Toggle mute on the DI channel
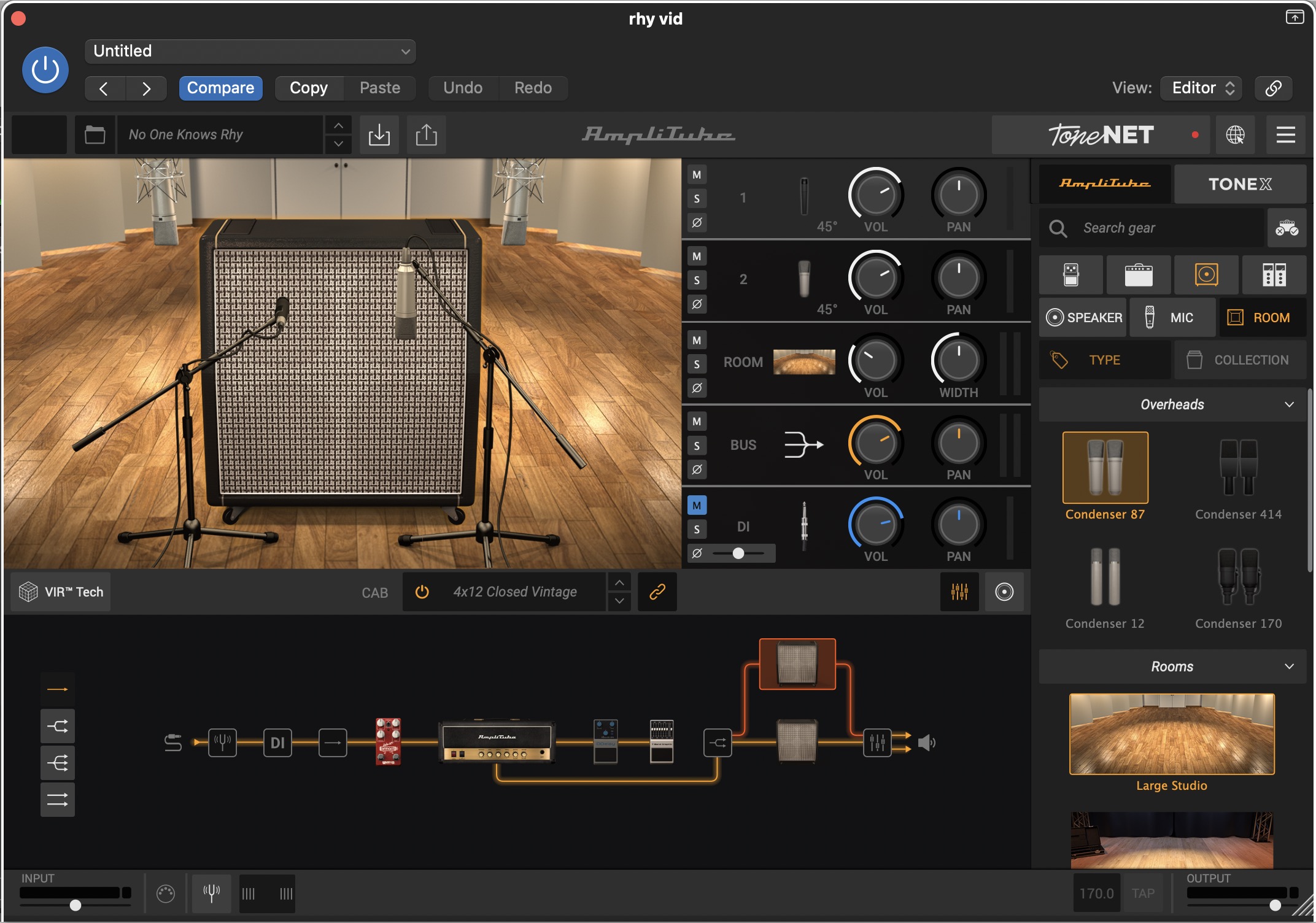Screen dimensions: 1316x923 coord(697,506)
